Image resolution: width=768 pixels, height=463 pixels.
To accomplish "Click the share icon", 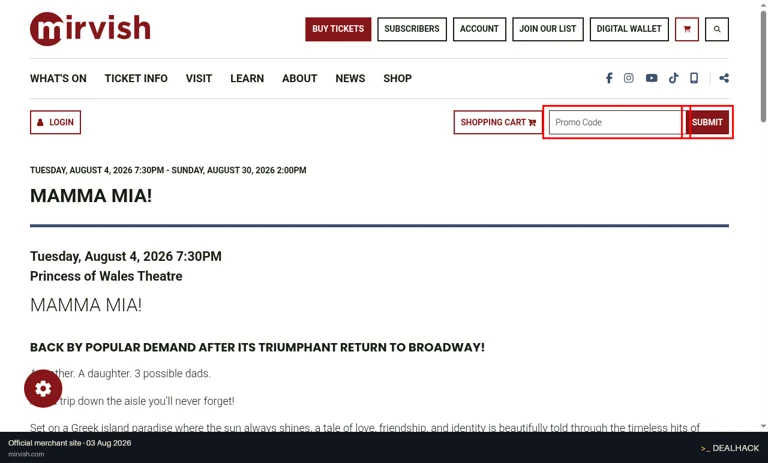I will tap(724, 78).
